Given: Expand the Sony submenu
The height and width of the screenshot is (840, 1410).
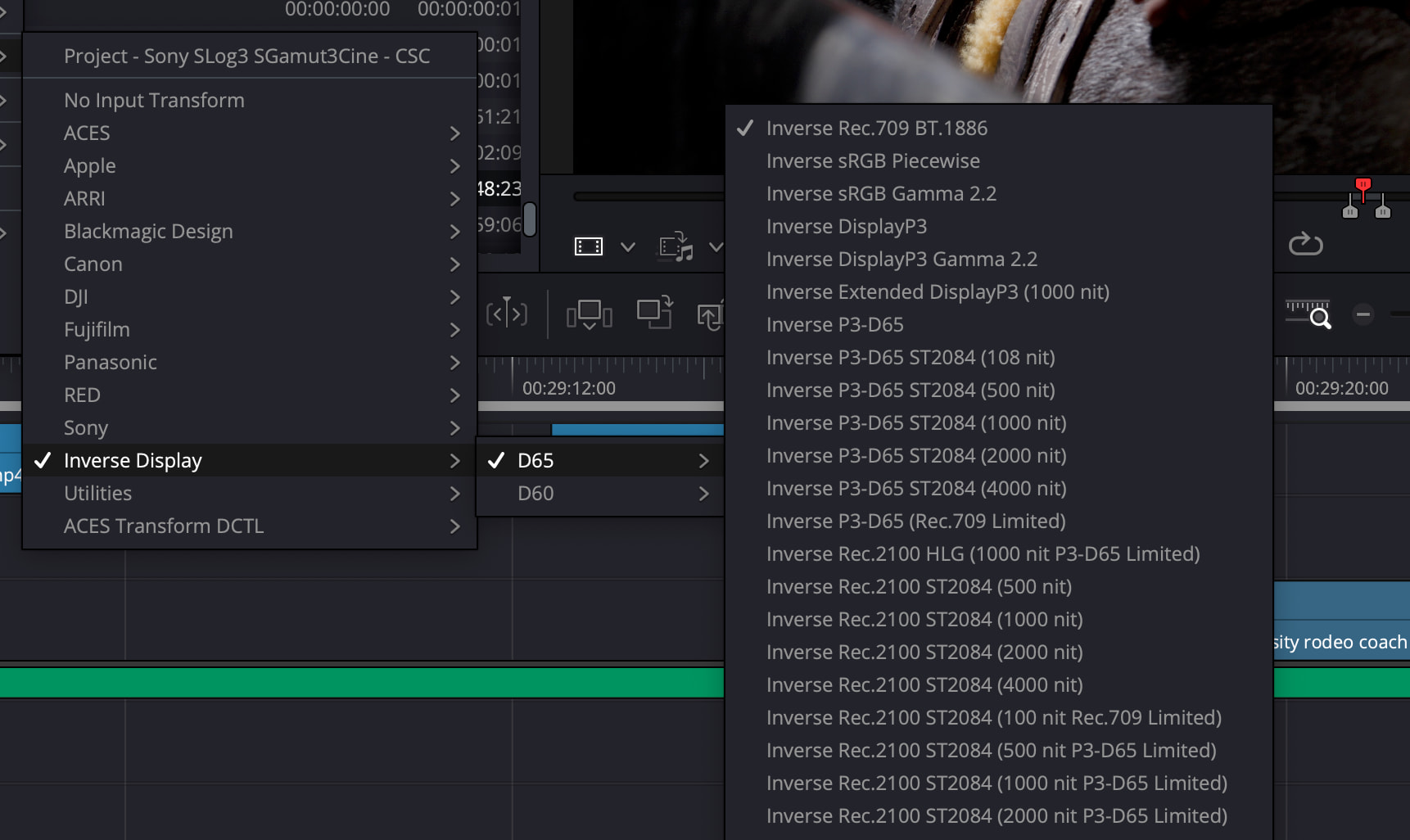Looking at the screenshot, I should (x=86, y=428).
